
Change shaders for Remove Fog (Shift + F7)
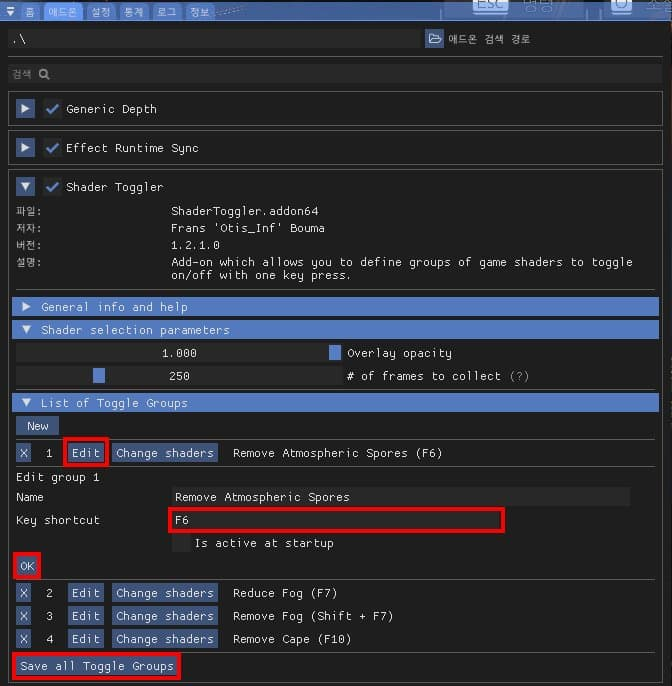[x=165, y=616]
